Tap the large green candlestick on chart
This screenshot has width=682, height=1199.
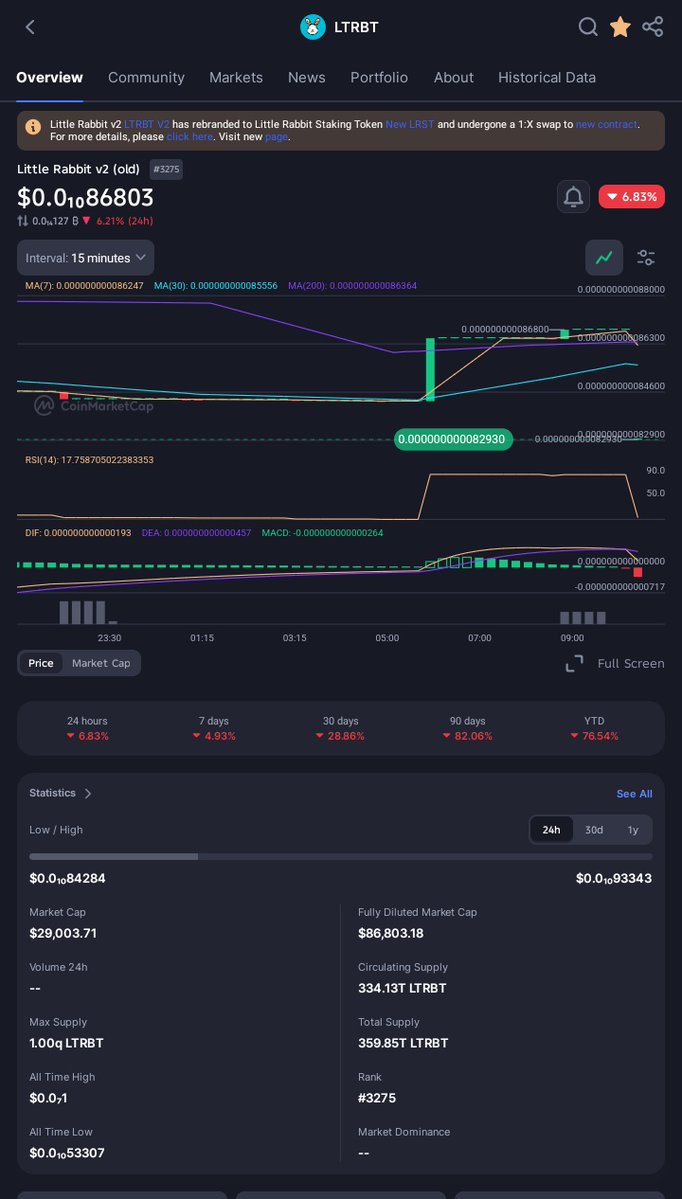coord(430,369)
